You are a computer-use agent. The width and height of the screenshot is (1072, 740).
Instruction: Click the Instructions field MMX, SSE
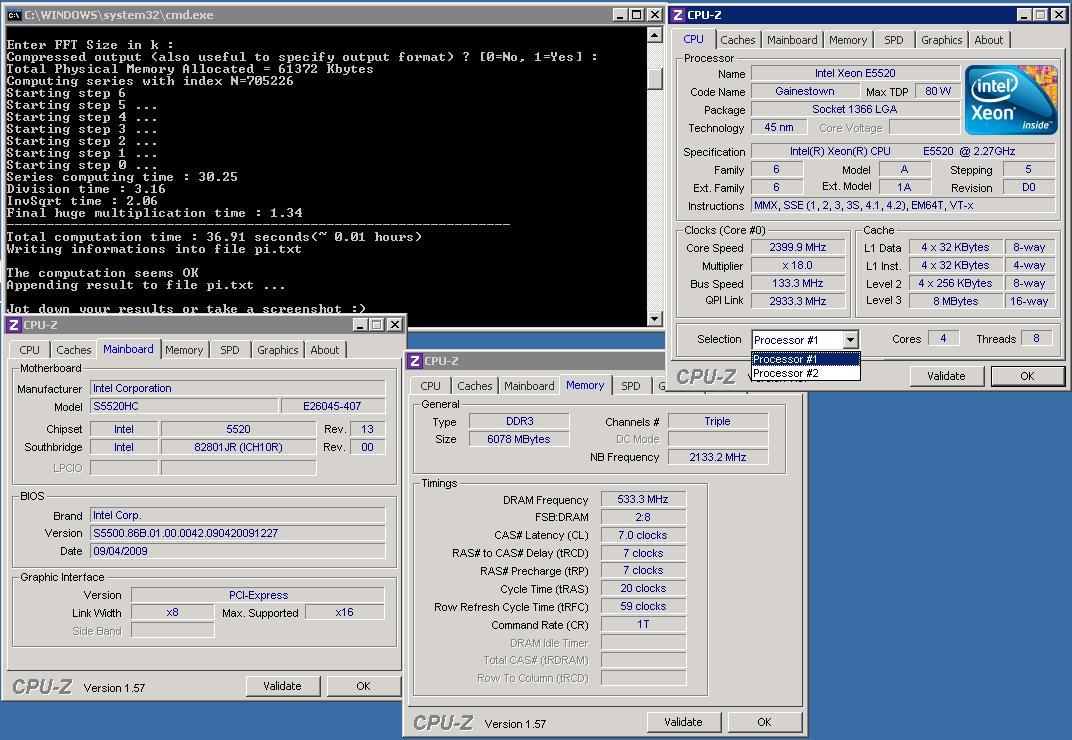(x=903, y=205)
